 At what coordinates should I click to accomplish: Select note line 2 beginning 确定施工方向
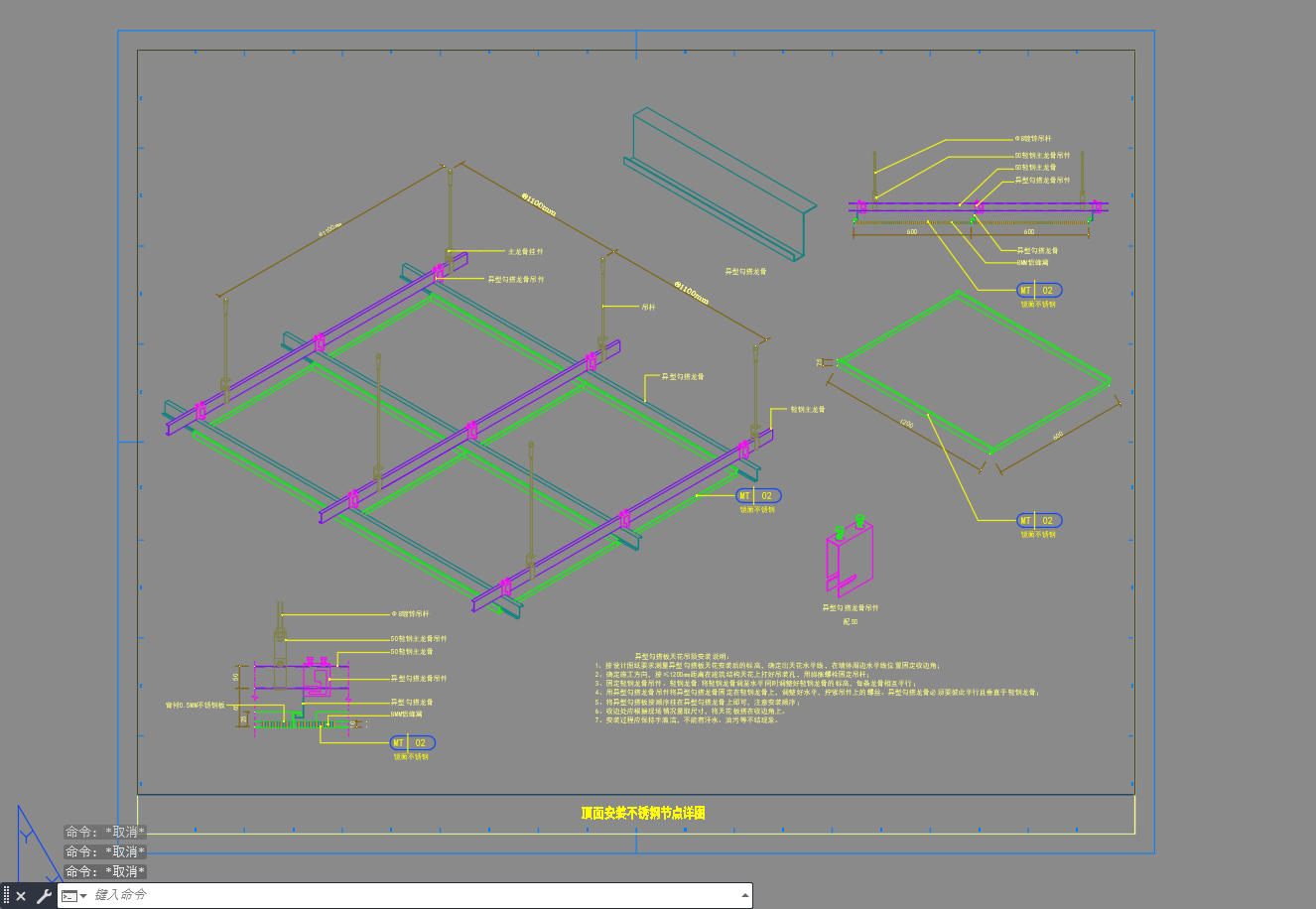point(732,675)
